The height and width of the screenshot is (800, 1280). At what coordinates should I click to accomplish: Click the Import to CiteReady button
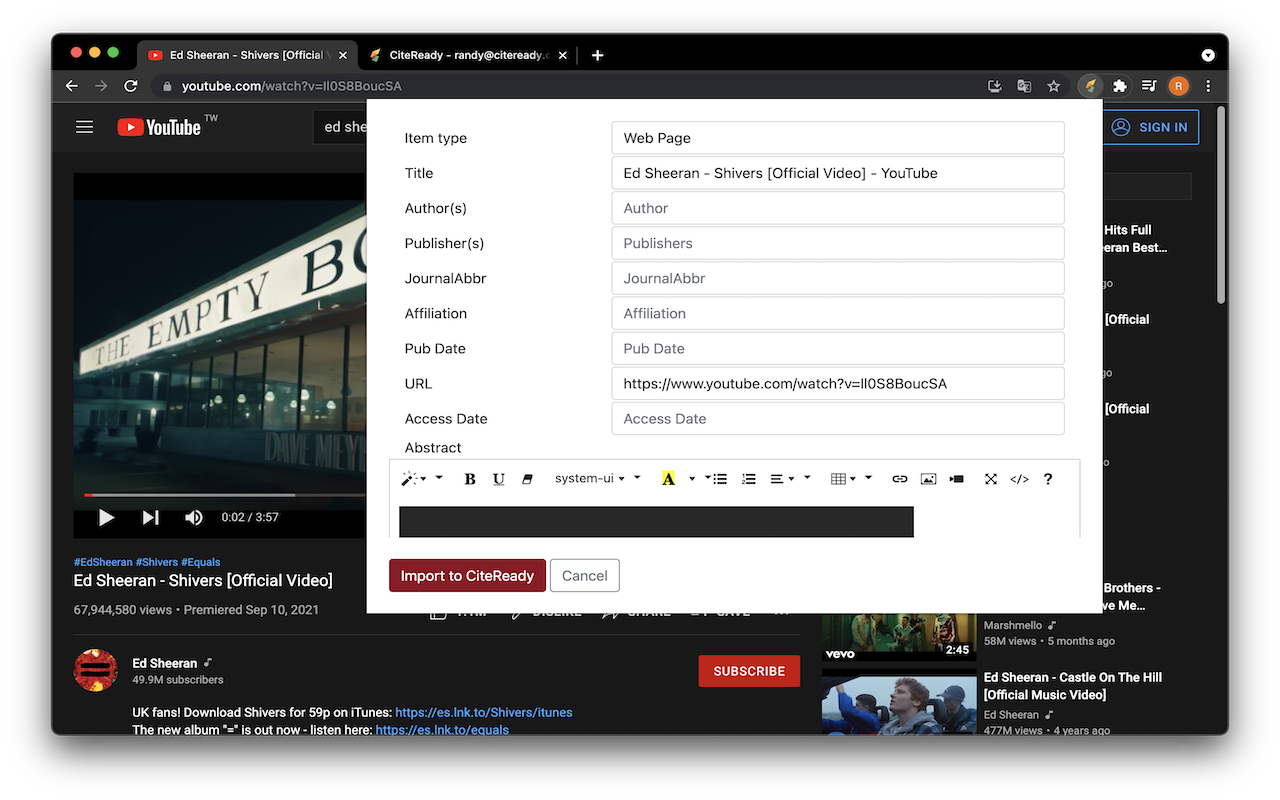(467, 575)
